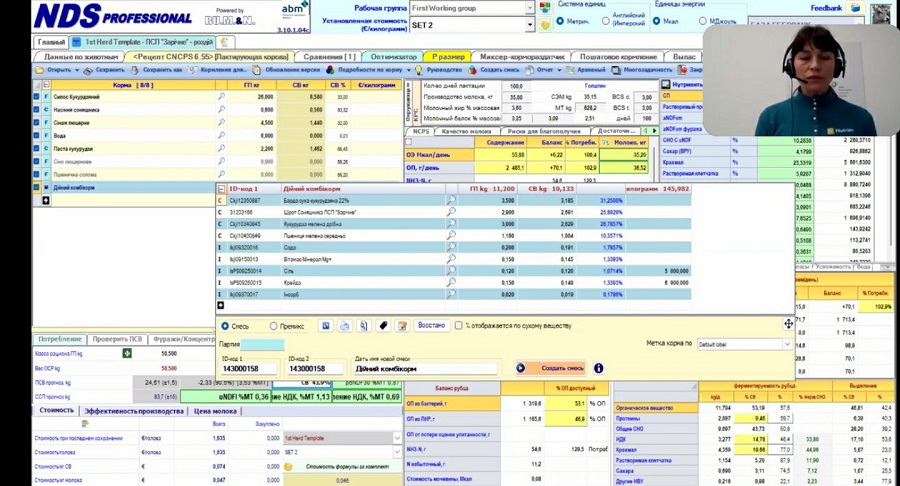
Task: Click the colored icon beside Рабочая группа dropdown
Action: pyautogui.click(x=545, y=8)
